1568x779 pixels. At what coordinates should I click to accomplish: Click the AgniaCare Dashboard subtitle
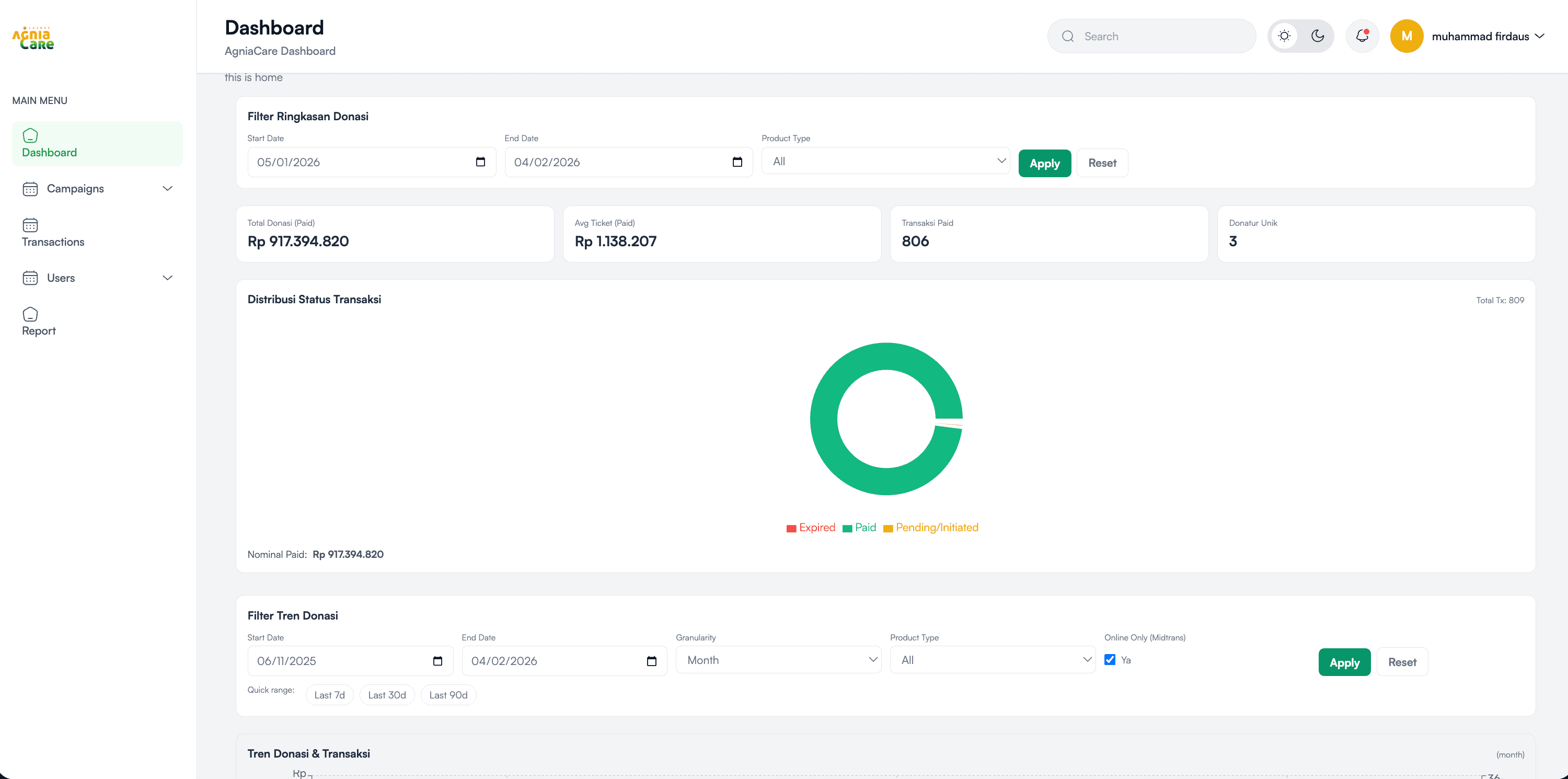pos(280,51)
